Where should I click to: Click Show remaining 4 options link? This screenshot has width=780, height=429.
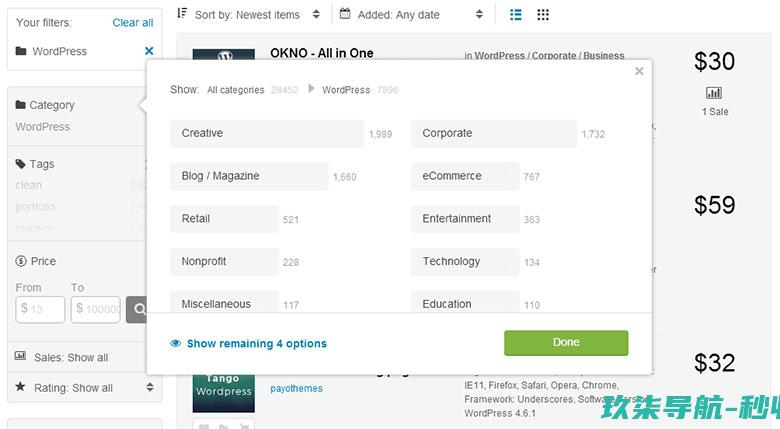(257, 343)
